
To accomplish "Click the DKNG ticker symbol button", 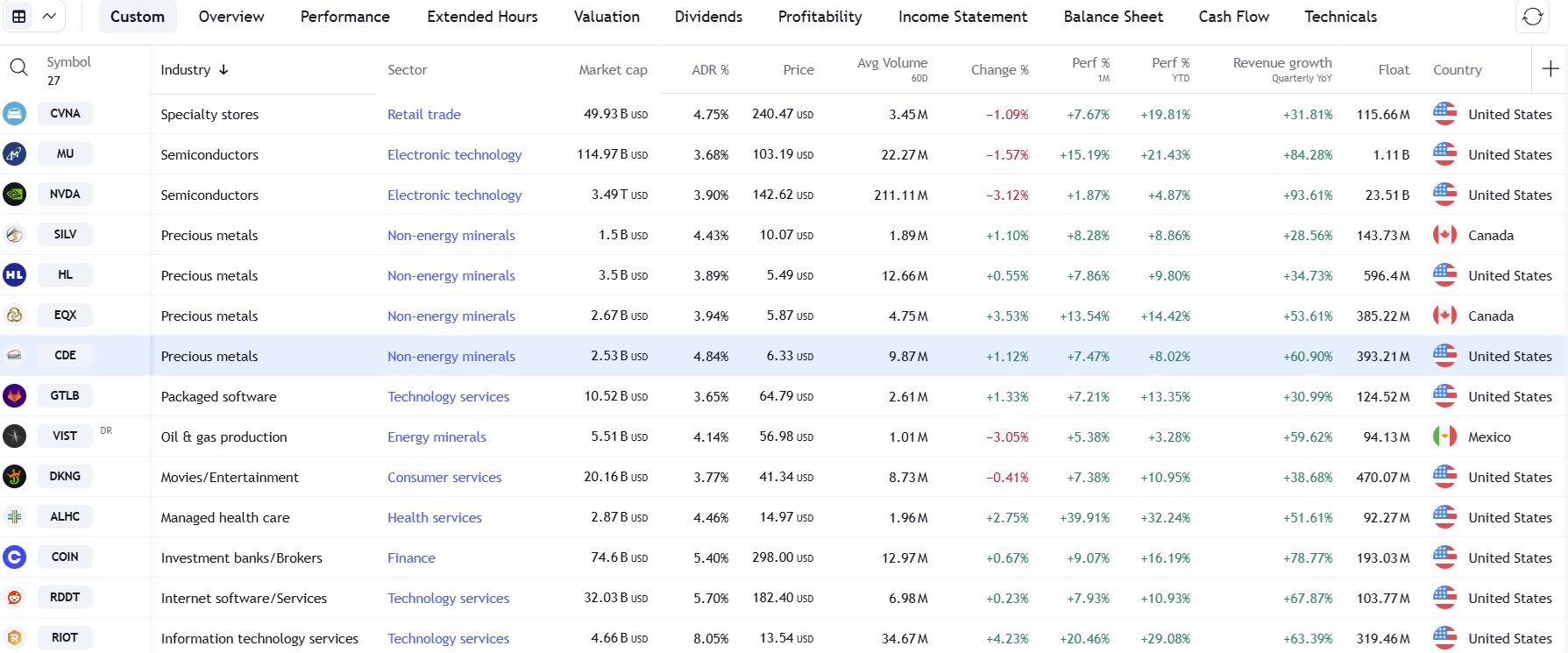I will (65, 476).
